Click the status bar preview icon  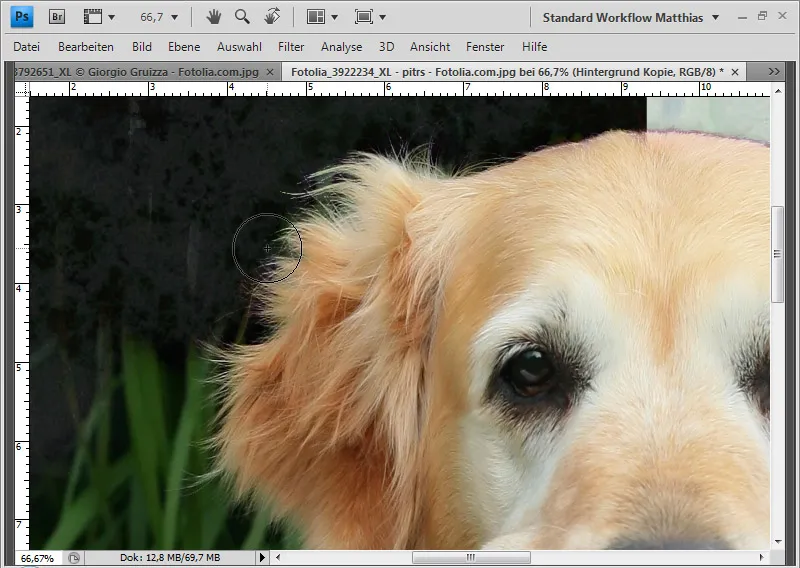pos(74,558)
